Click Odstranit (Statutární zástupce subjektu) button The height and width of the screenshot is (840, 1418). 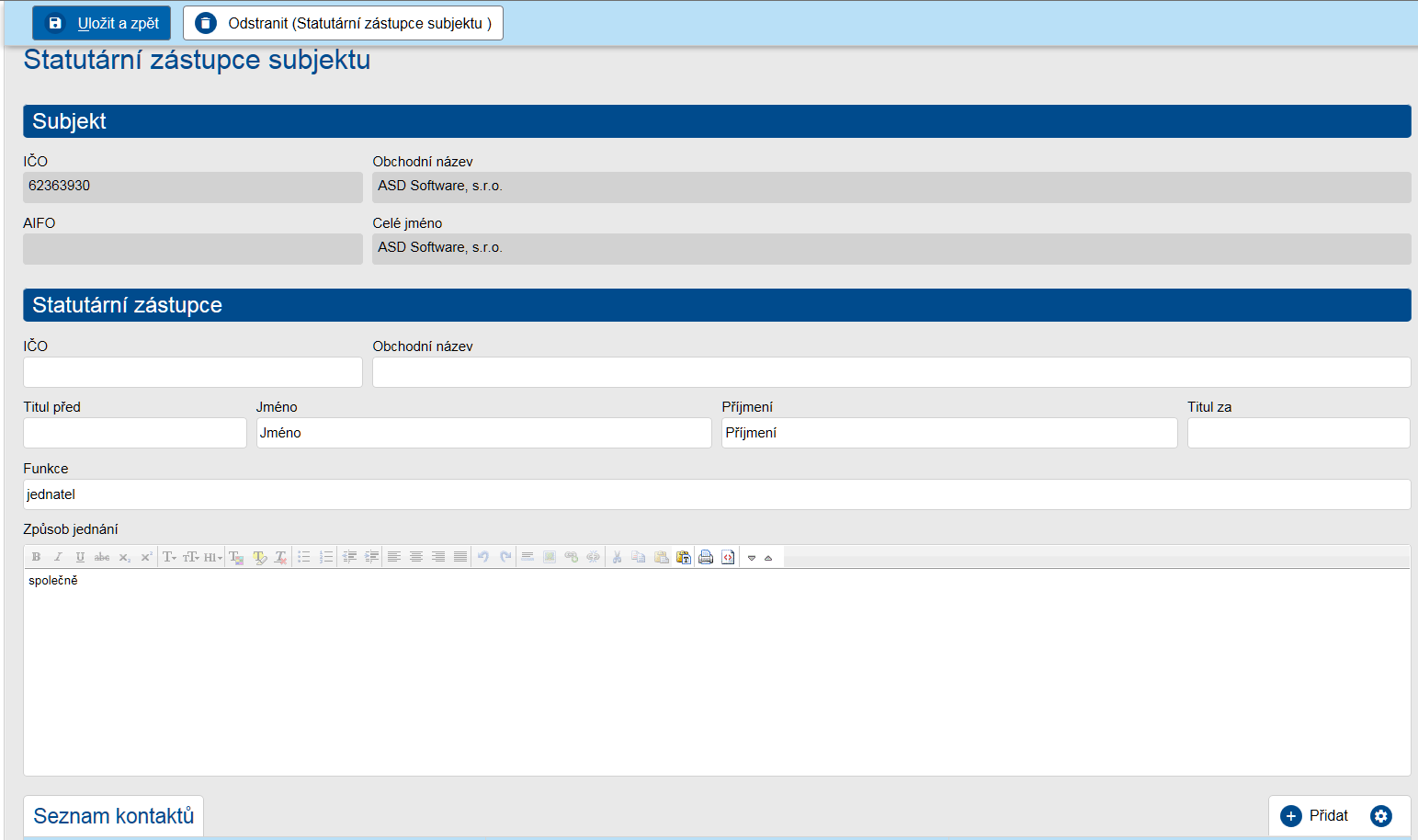click(343, 23)
